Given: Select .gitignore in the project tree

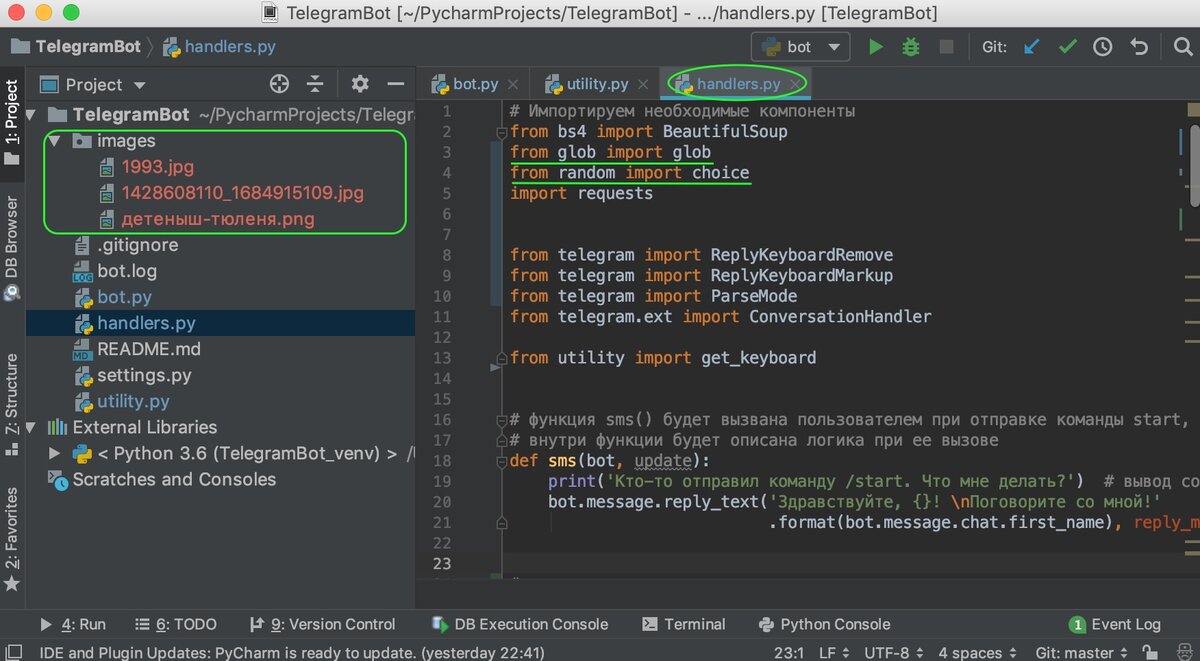Looking at the screenshot, I should tap(137, 245).
